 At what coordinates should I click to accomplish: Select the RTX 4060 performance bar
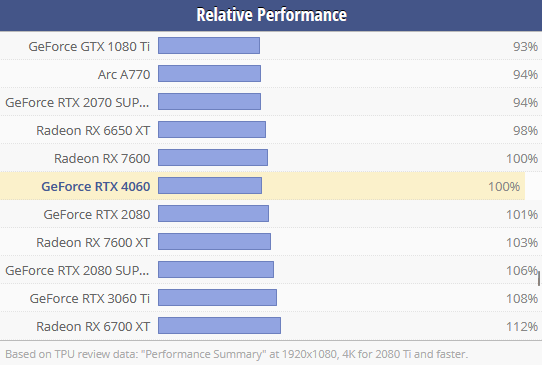pos(210,186)
